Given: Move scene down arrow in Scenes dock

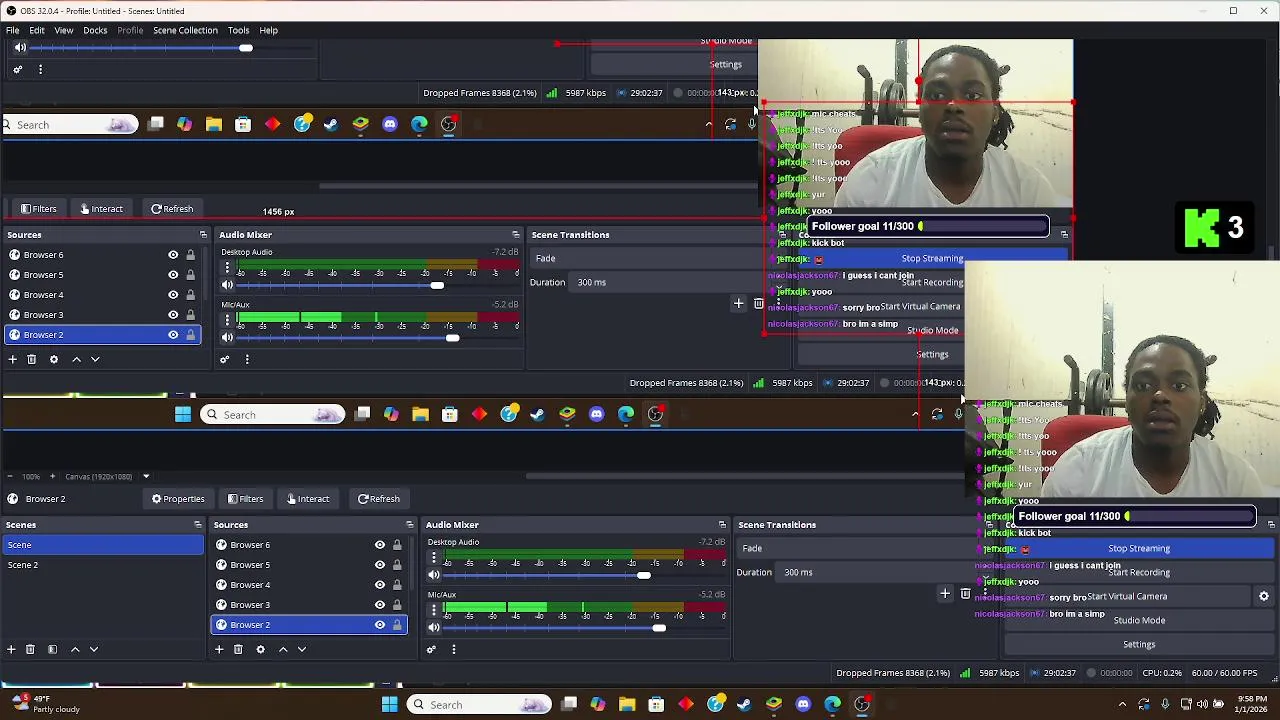Looking at the screenshot, I should click(94, 649).
